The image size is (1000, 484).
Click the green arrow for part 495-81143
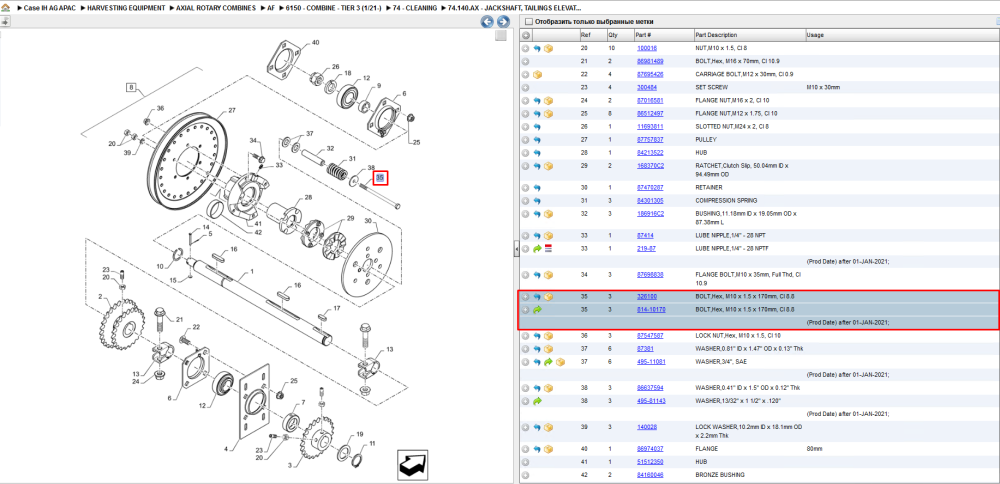pos(537,401)
